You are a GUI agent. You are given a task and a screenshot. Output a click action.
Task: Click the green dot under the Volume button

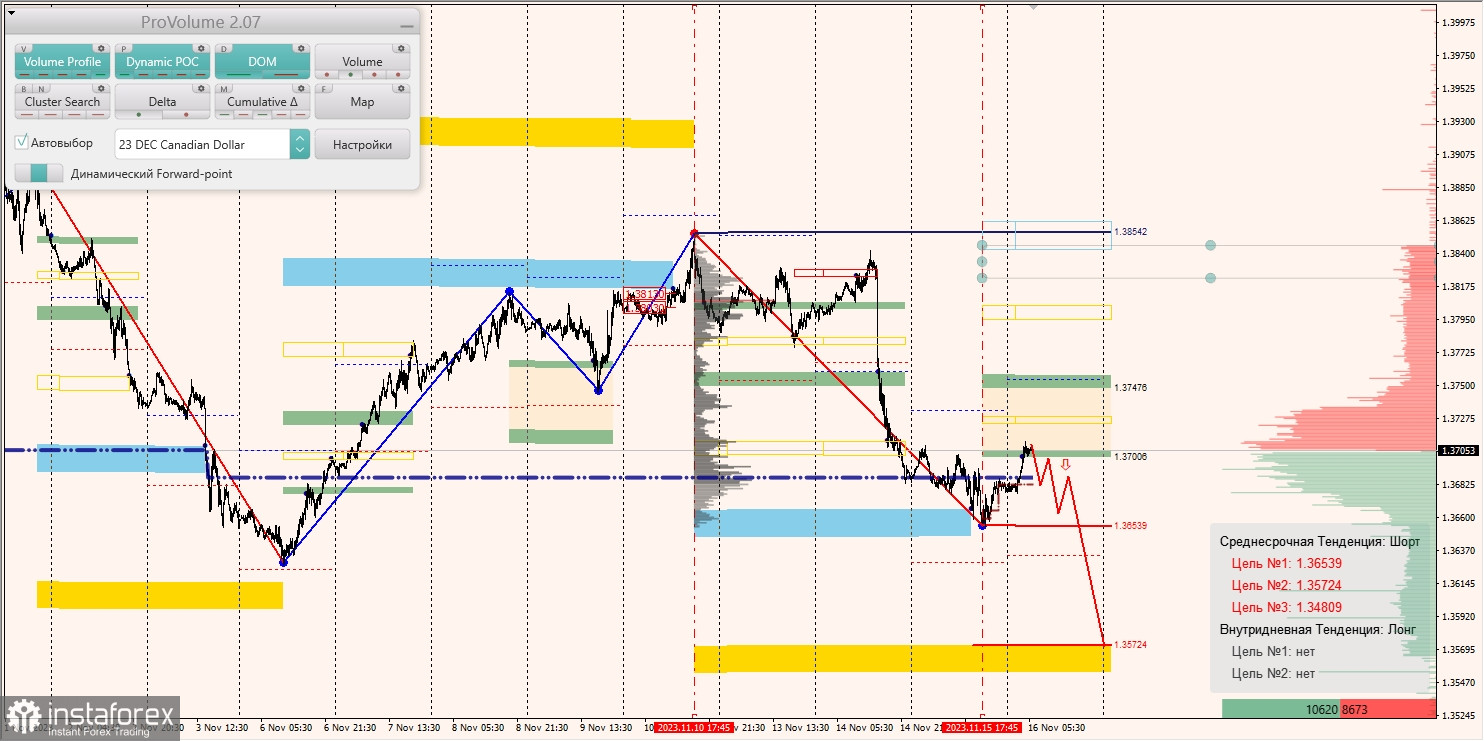(x=349, y=74)
